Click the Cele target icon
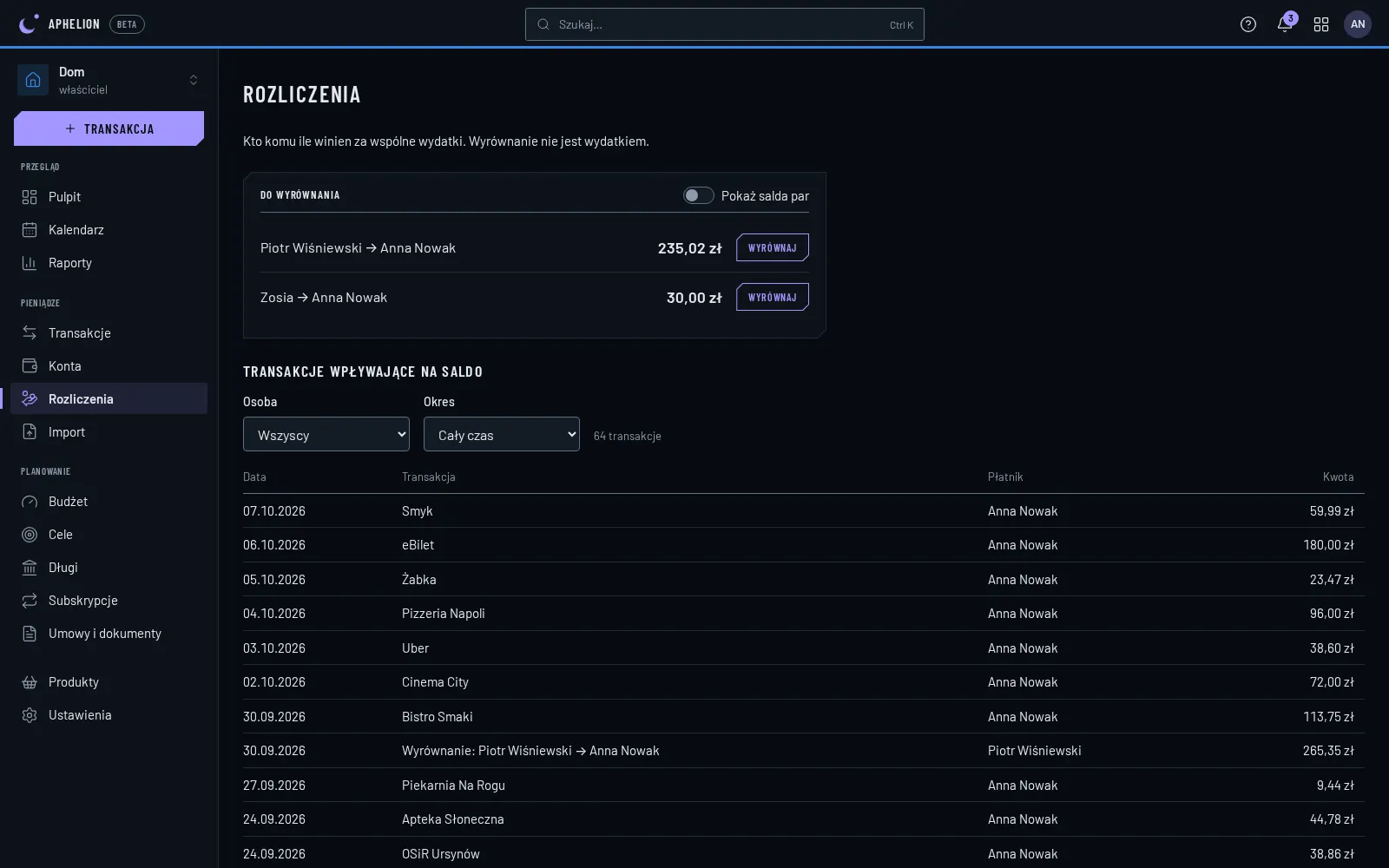The image size is (1389, 868). [30, 535]
